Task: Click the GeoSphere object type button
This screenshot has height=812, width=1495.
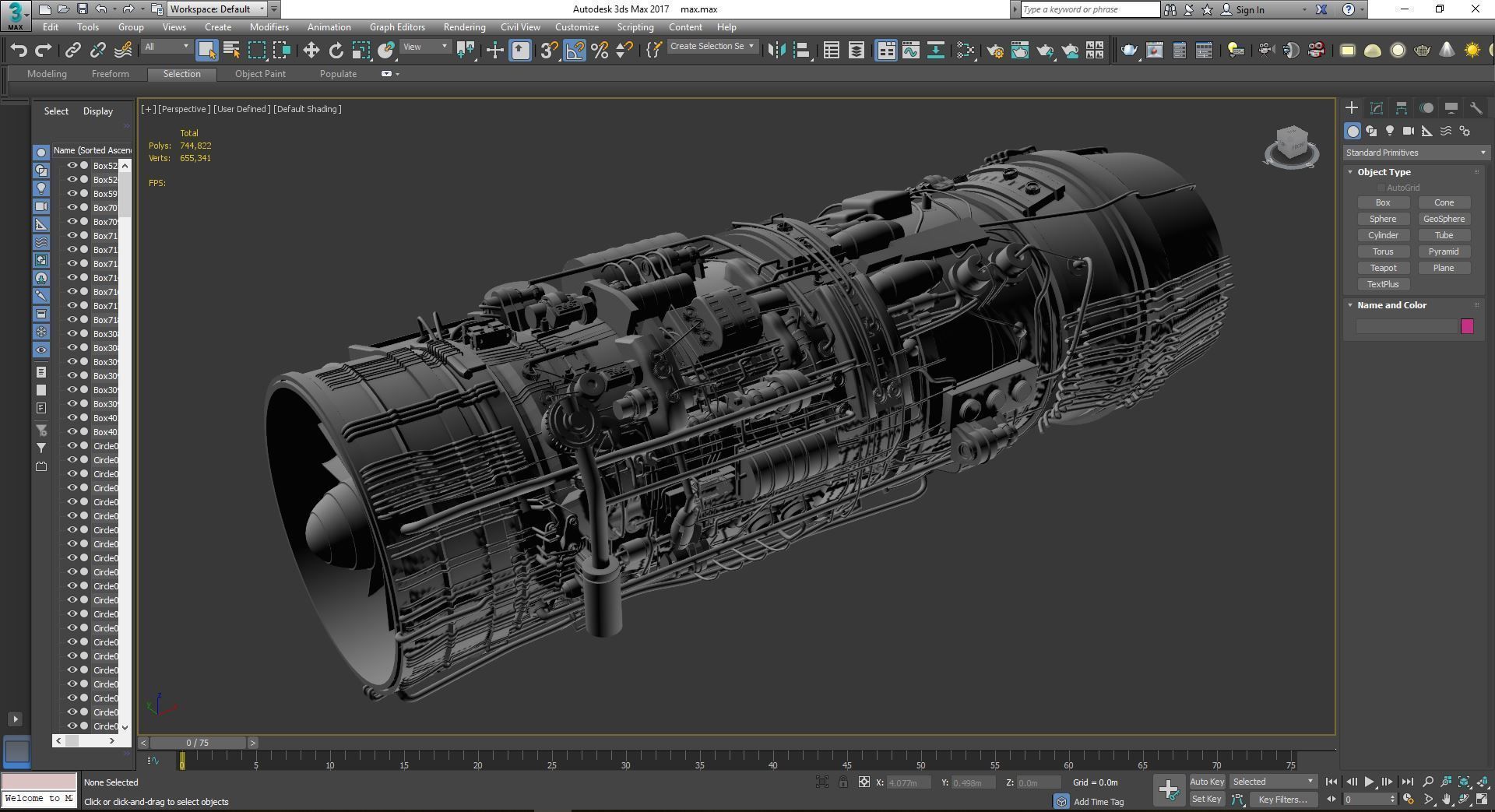Action: coord(1444,219)
